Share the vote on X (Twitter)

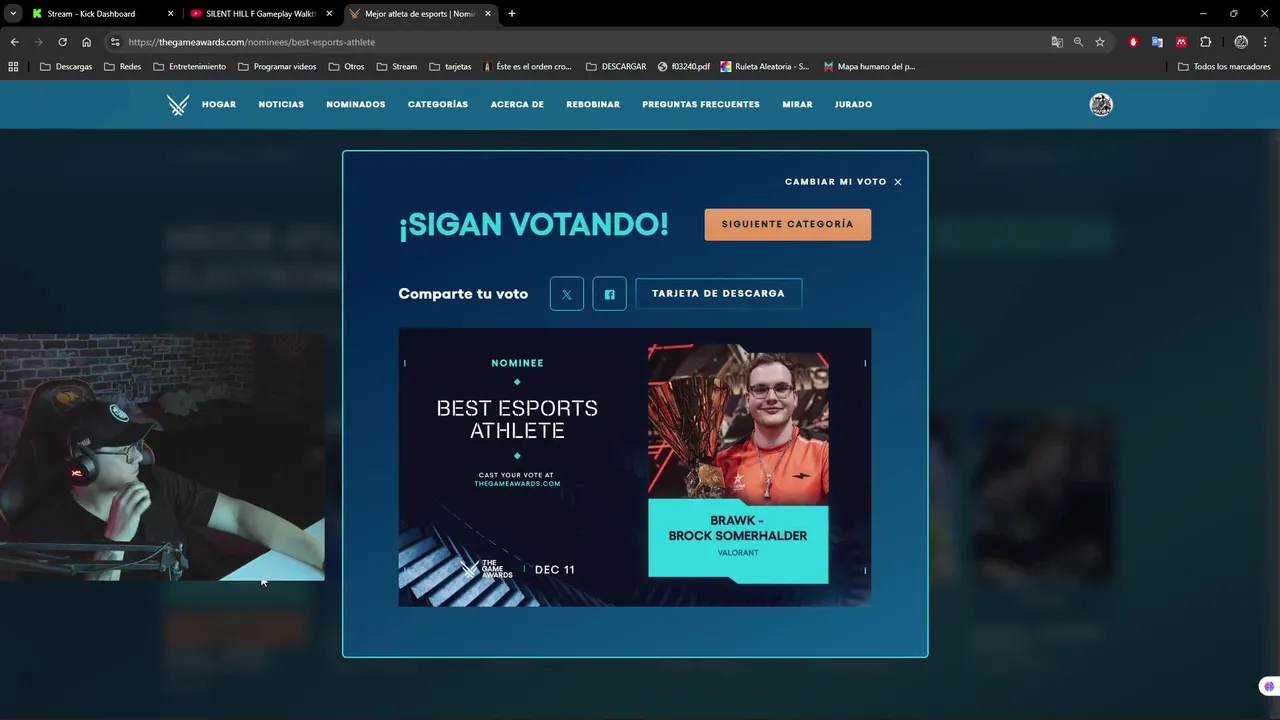click(567, 294)
